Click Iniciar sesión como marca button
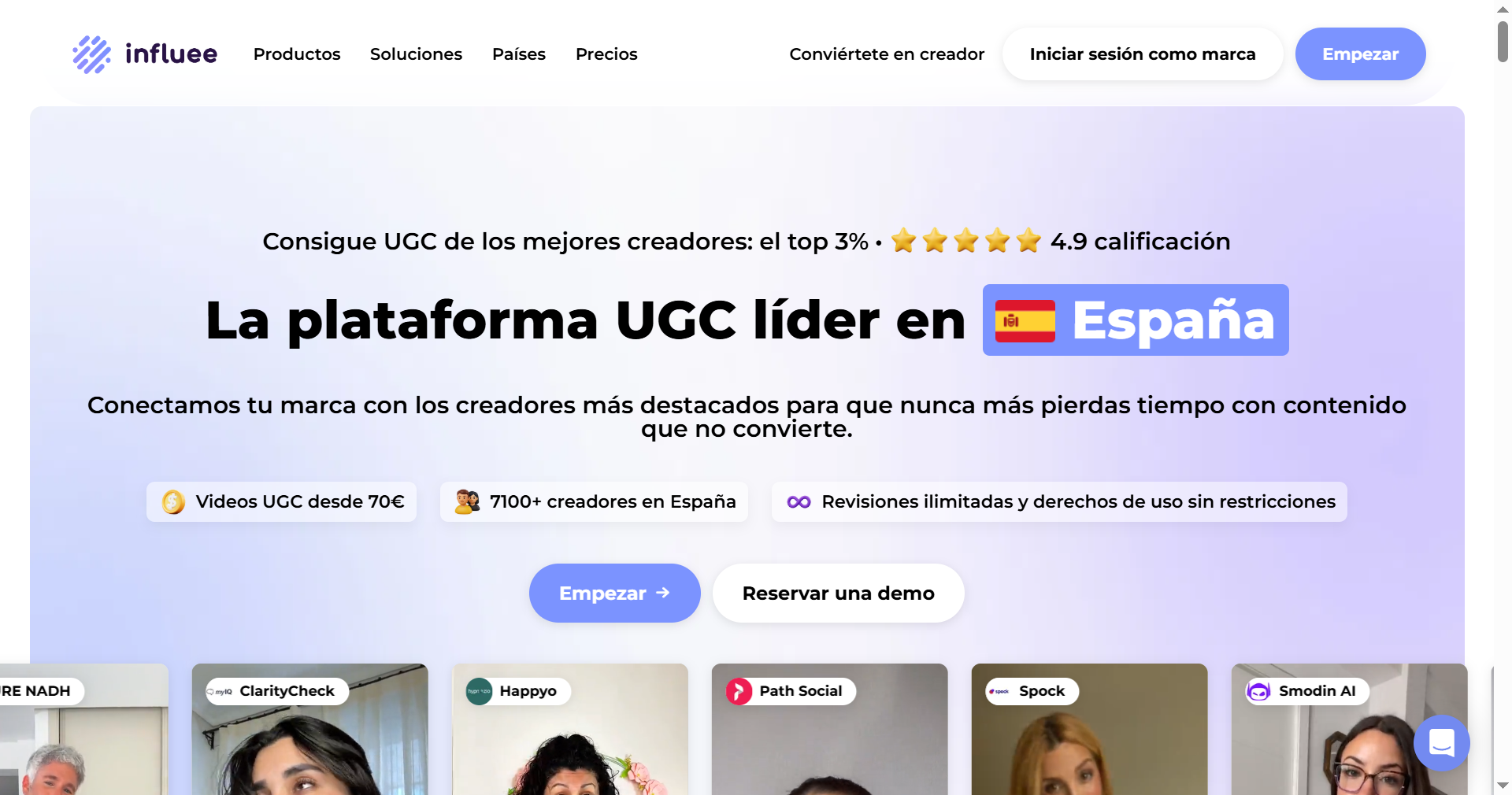Image resolution: width=1512 pixels, height=795 pixels. coord(1143,54)
